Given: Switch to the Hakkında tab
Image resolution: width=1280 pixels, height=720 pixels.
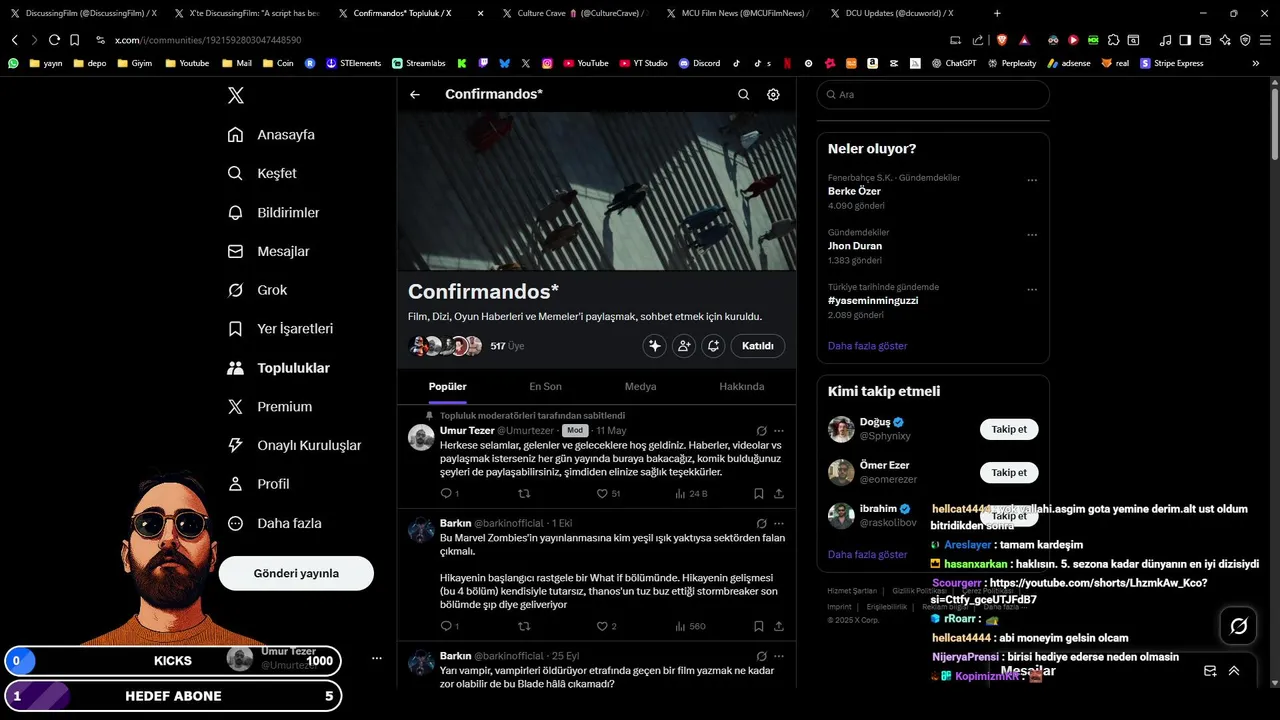Looking at the screenshot, I should pos(742,386).
